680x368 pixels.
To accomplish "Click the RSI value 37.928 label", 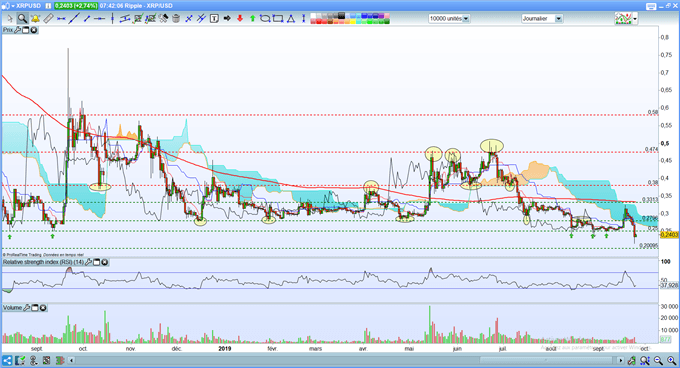I will click(669, 286).
